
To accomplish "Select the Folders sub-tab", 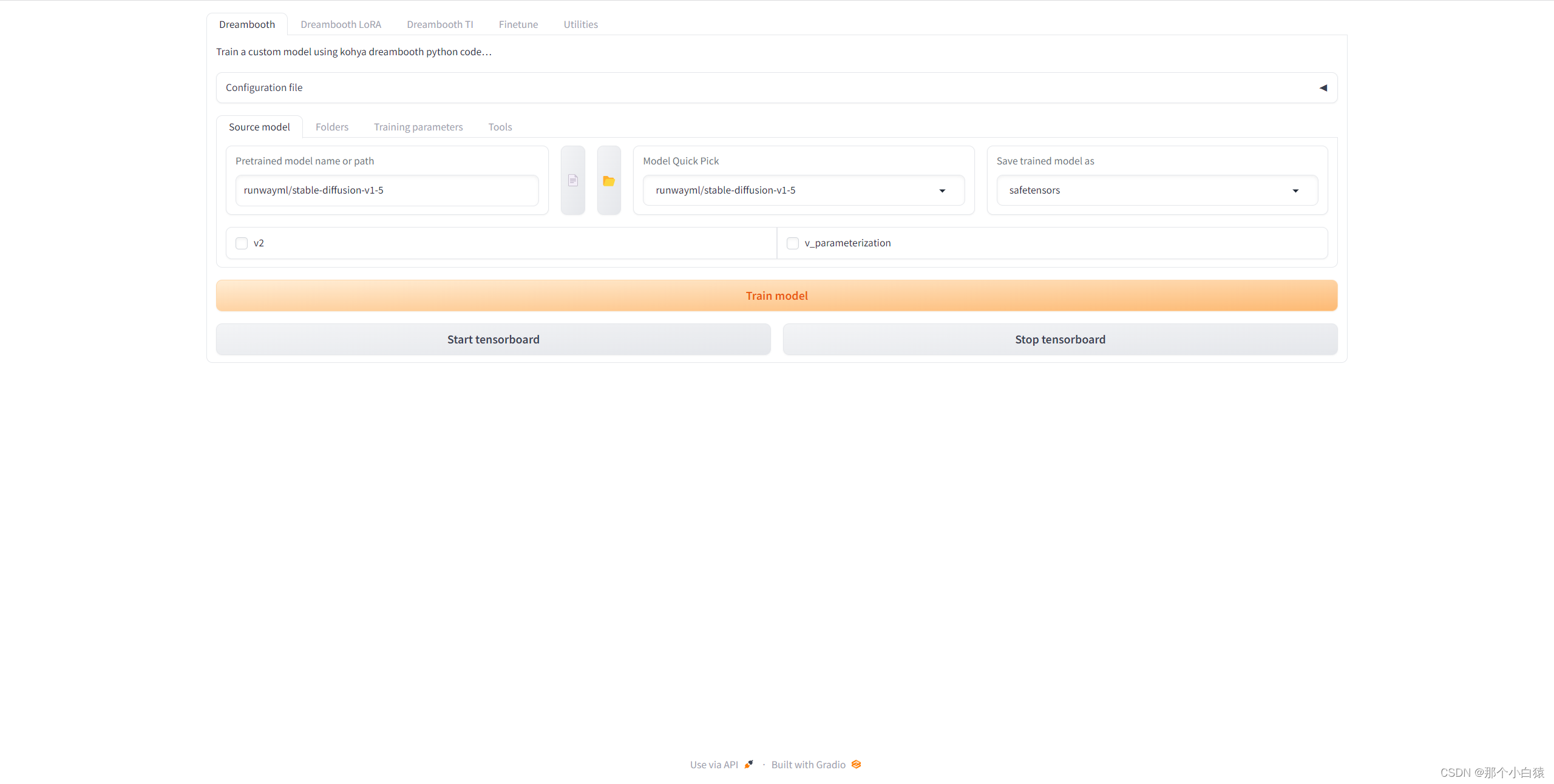I will click(331, 127).
